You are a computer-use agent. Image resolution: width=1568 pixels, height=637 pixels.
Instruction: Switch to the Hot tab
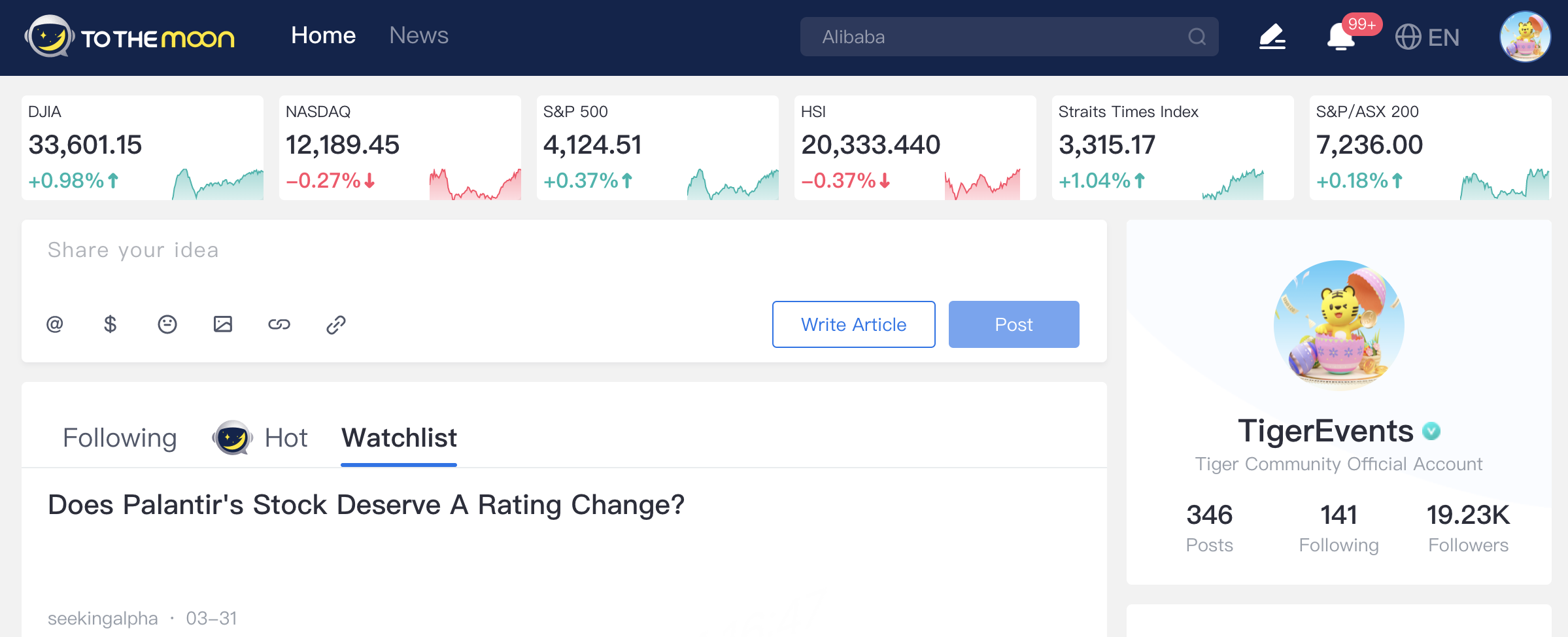tap(286, 438)
